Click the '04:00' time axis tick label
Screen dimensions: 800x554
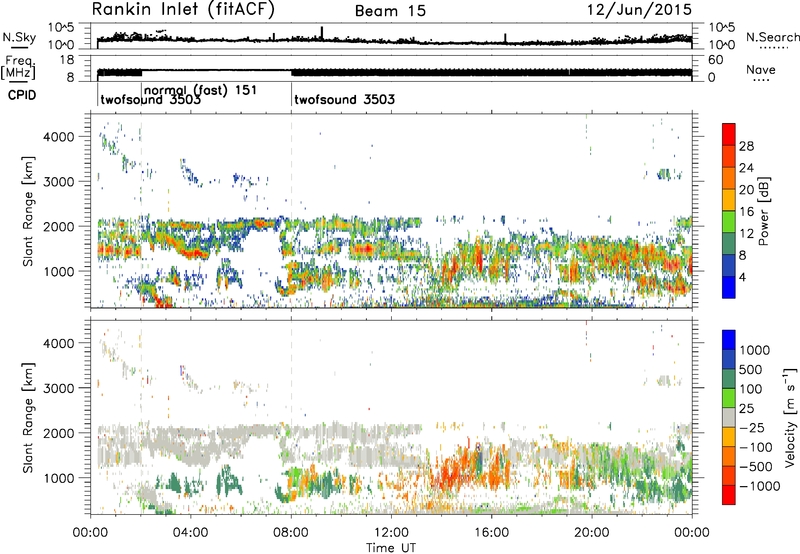pos(191,533)
